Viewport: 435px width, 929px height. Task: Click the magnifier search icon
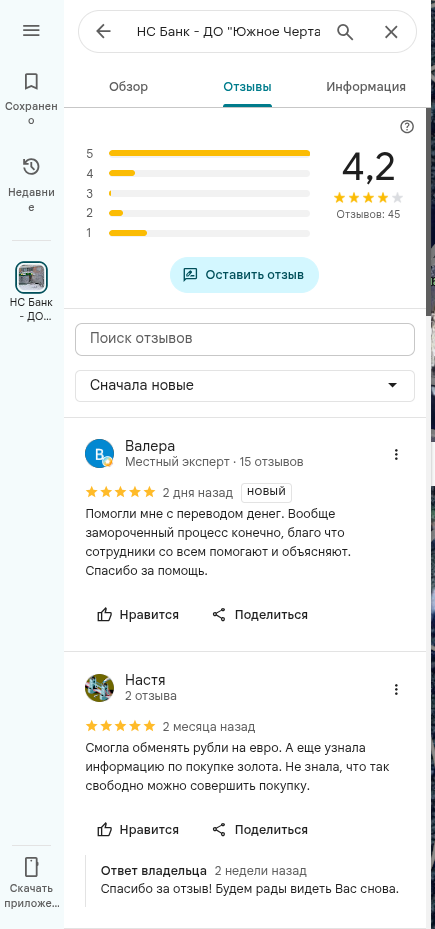click(345, 31)
